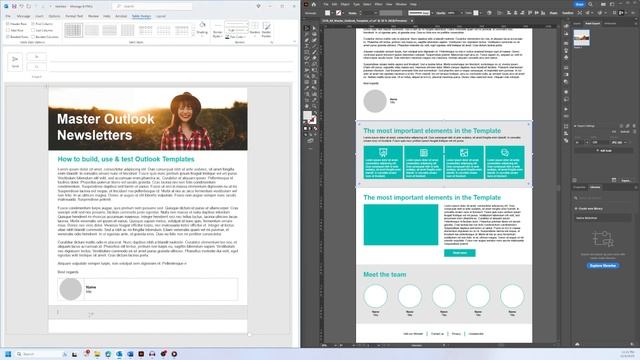Switch to the Asset Export panel tab
This screenshot has height=360, width=640.
tap(593, 23)
